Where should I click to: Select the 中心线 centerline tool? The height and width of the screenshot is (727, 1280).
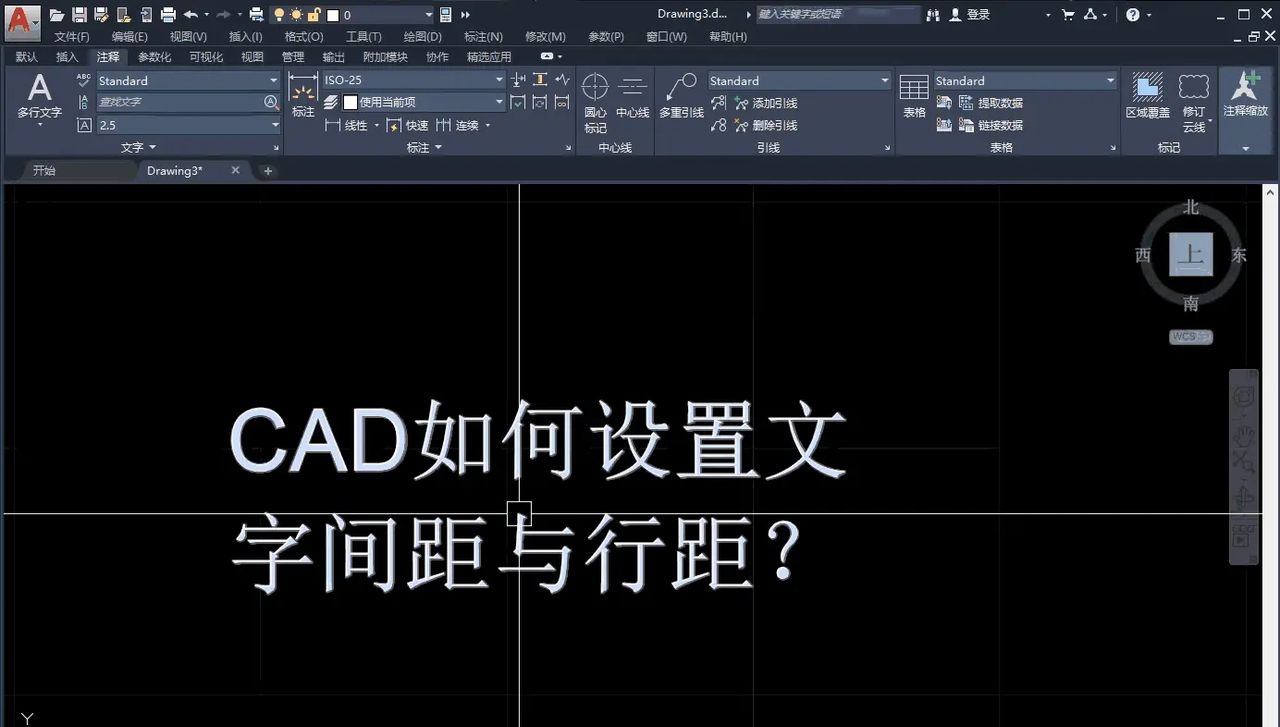[634, 97]
